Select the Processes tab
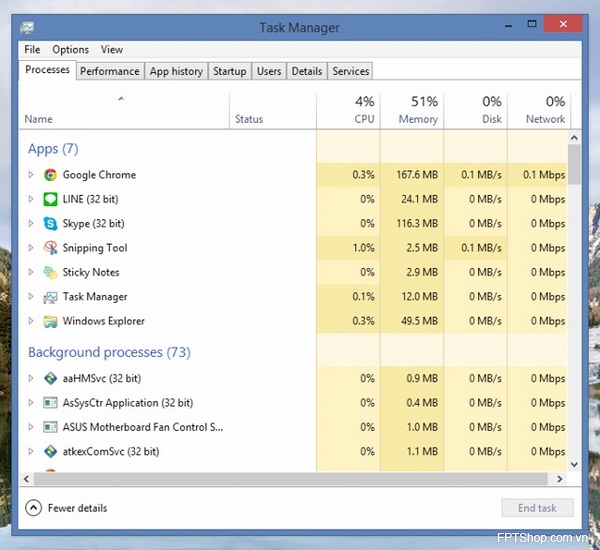Image resolution: width=600 pixels, height=550 pixels. tap(47, 70)
